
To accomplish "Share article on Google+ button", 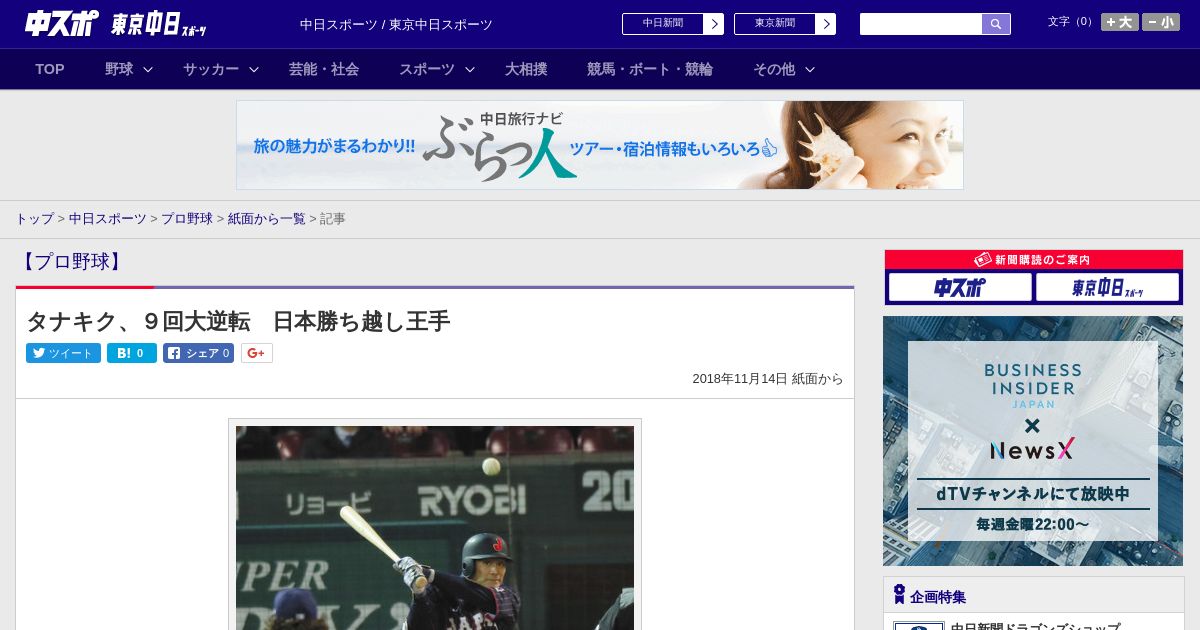I will point(257,353).
